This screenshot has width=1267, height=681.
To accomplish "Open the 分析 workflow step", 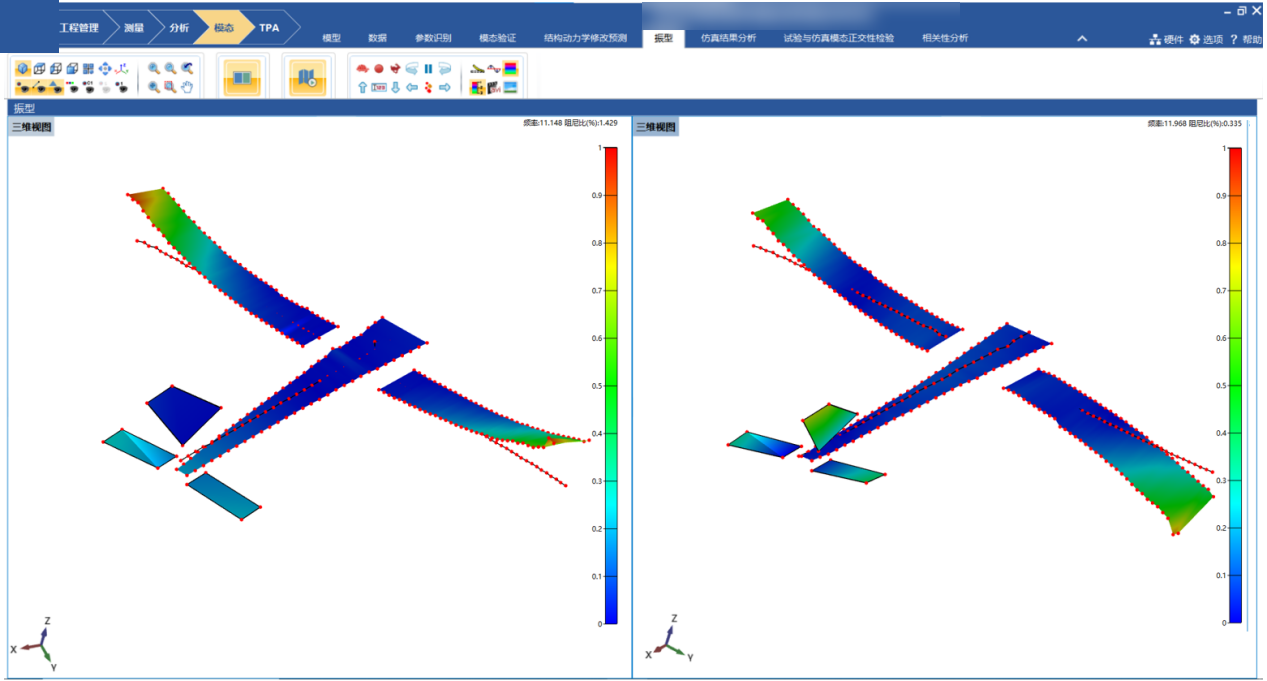I will [178, 28].
